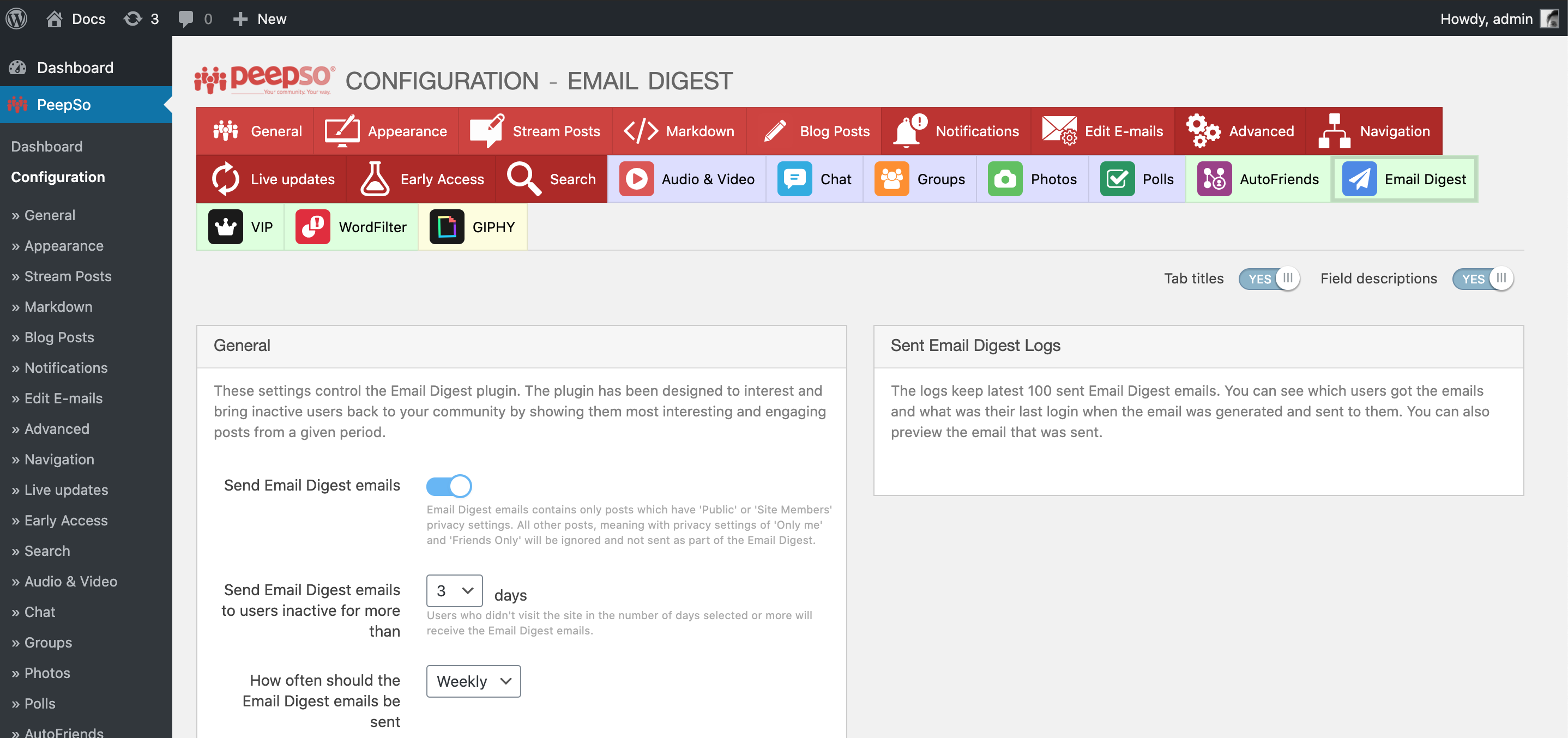Click the AutoFriends purple icon
This screenshot has width=1568, height=738.
point(1214,179)
